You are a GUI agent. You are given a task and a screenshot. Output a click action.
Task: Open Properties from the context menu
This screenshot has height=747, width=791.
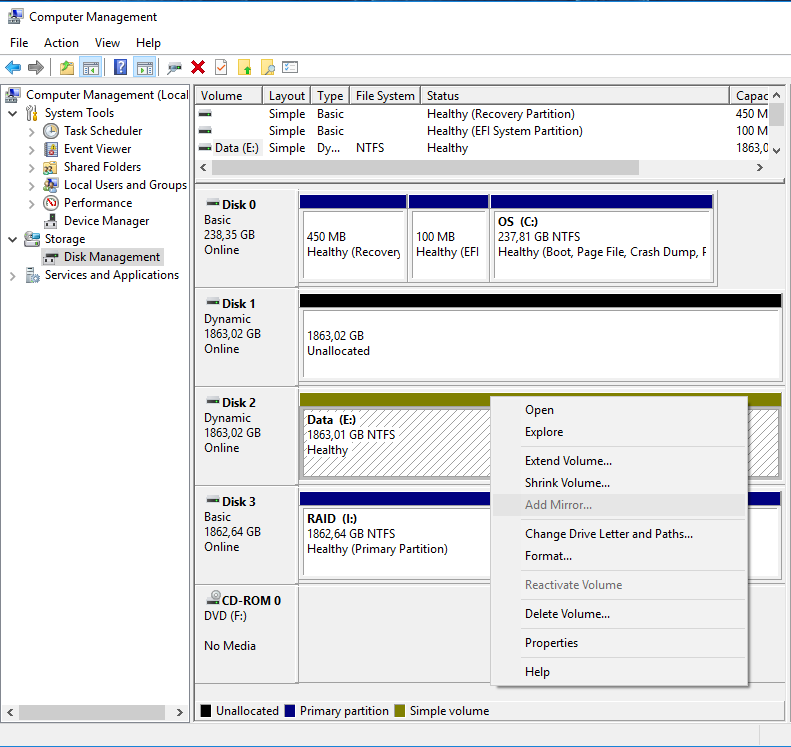(x=619, y=643)
